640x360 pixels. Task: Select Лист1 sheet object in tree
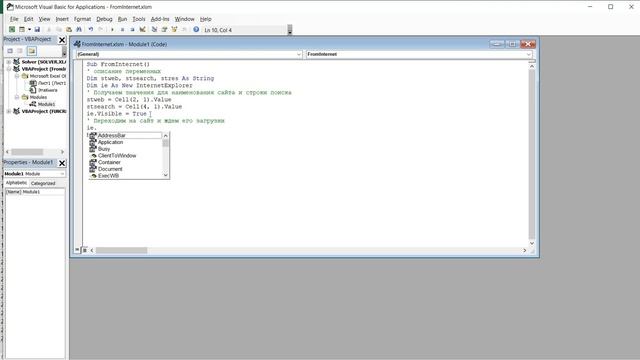click(x=51, y=83)
